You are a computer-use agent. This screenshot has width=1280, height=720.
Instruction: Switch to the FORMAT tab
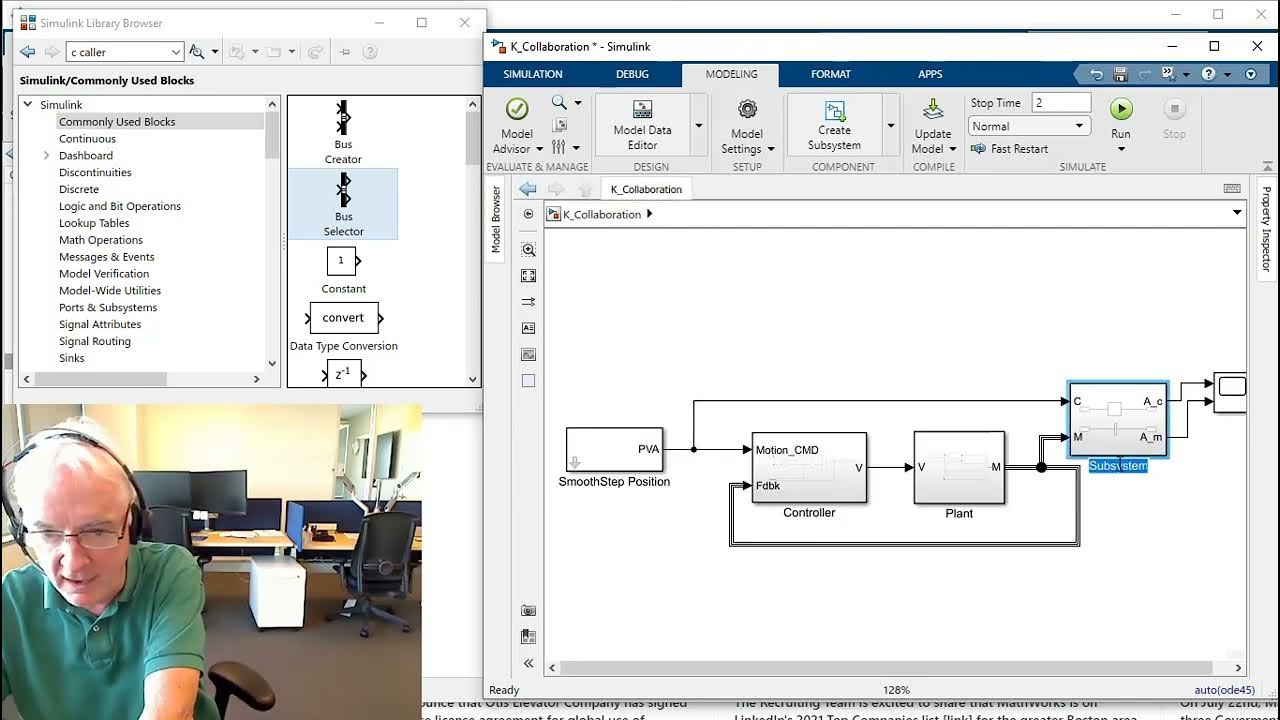click(831, 74)
